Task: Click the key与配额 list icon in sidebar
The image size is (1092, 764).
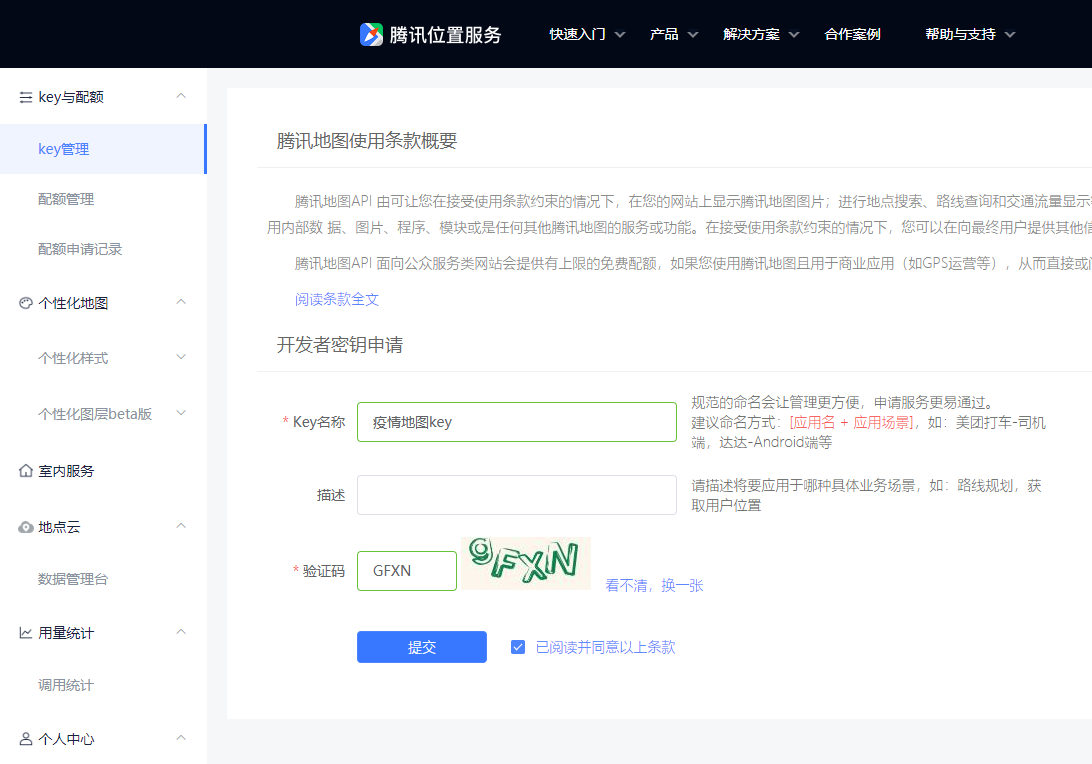Action: pyautogui.click(x=26, y=98)
